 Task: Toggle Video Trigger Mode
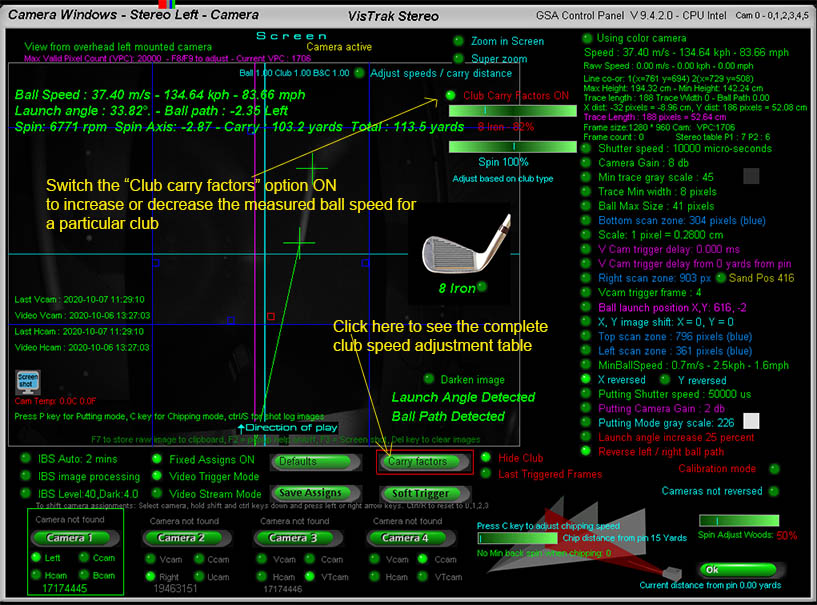tap(157, 477)
